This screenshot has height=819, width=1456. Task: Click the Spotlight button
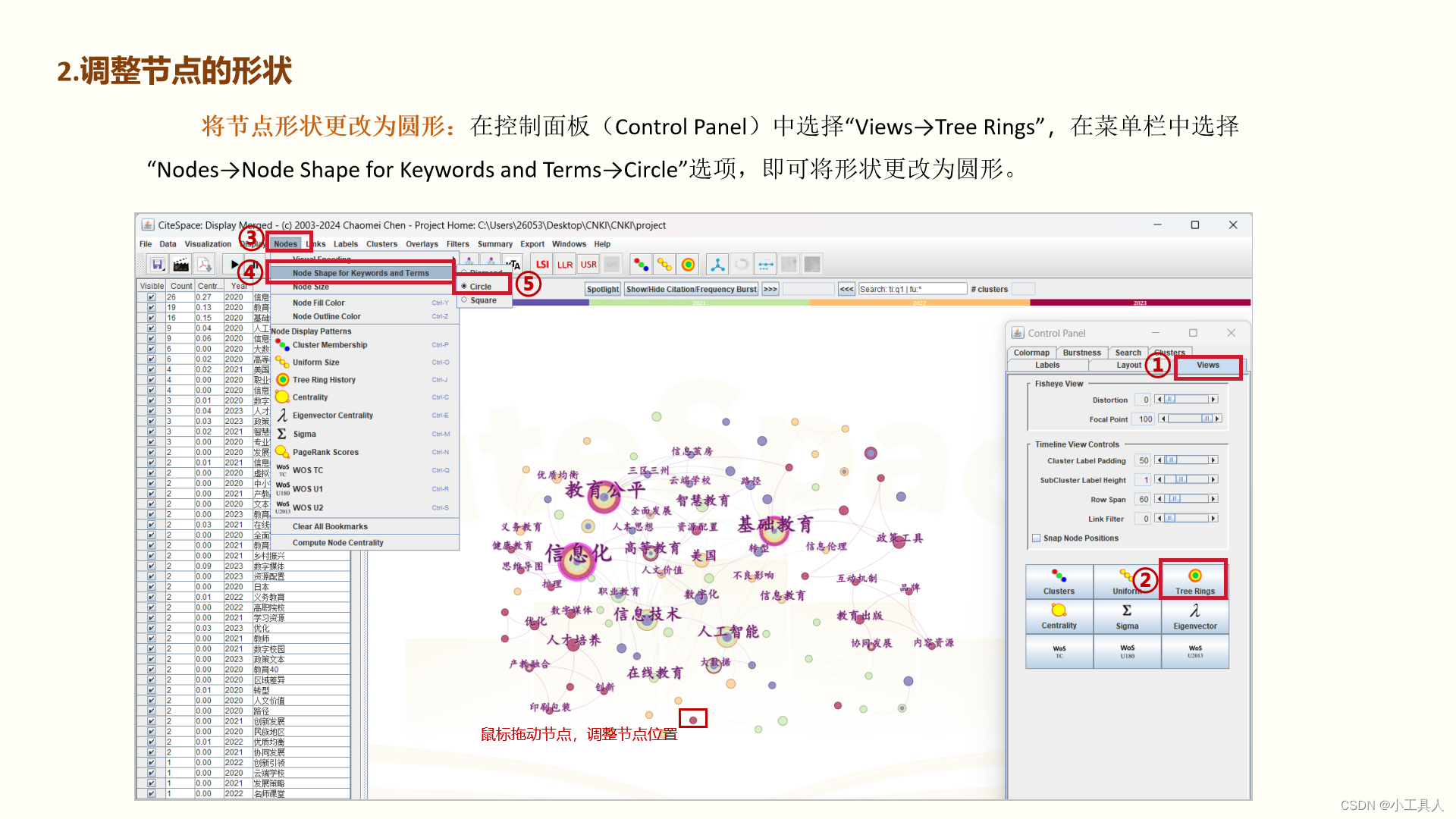tap(602, 289)
